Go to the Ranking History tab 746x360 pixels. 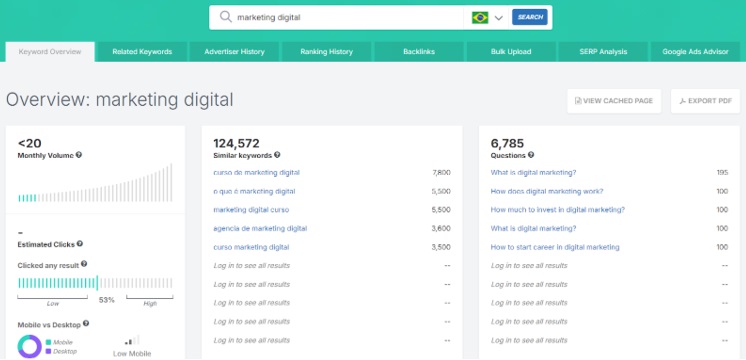[326, 52]
